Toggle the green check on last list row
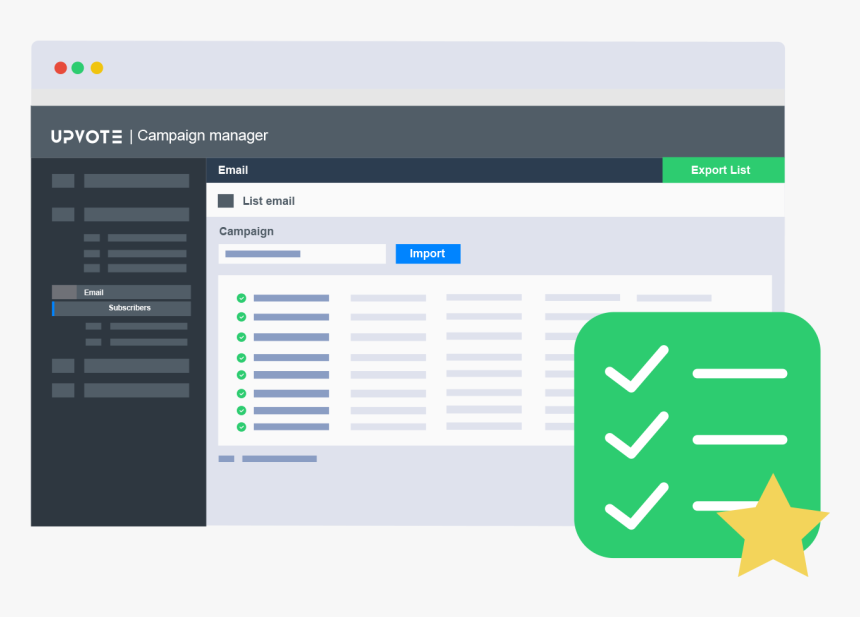This screenshot has width=860, height=617. 241,427
